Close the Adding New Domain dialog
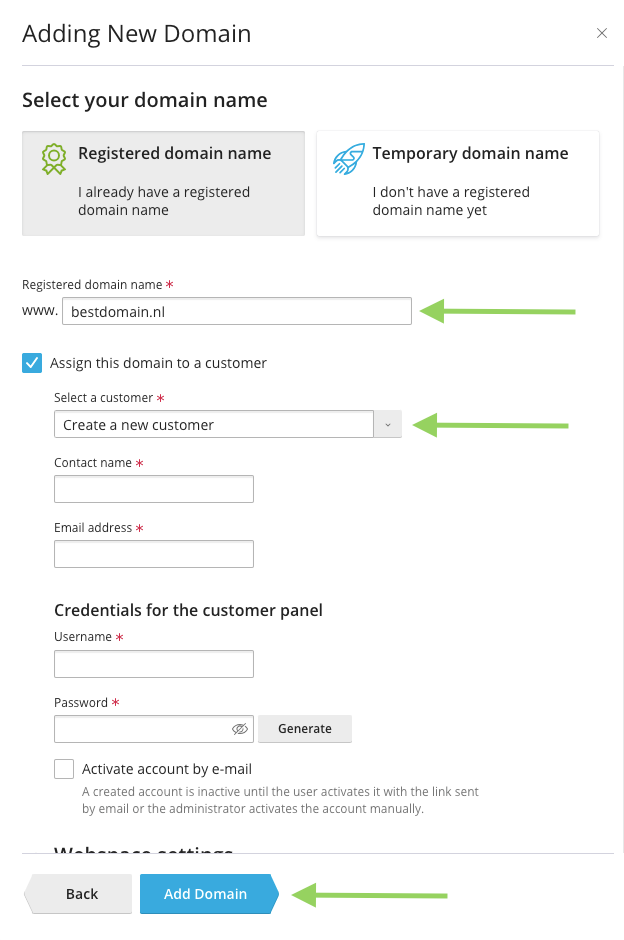The image size is (624, 940). [602, 33]
